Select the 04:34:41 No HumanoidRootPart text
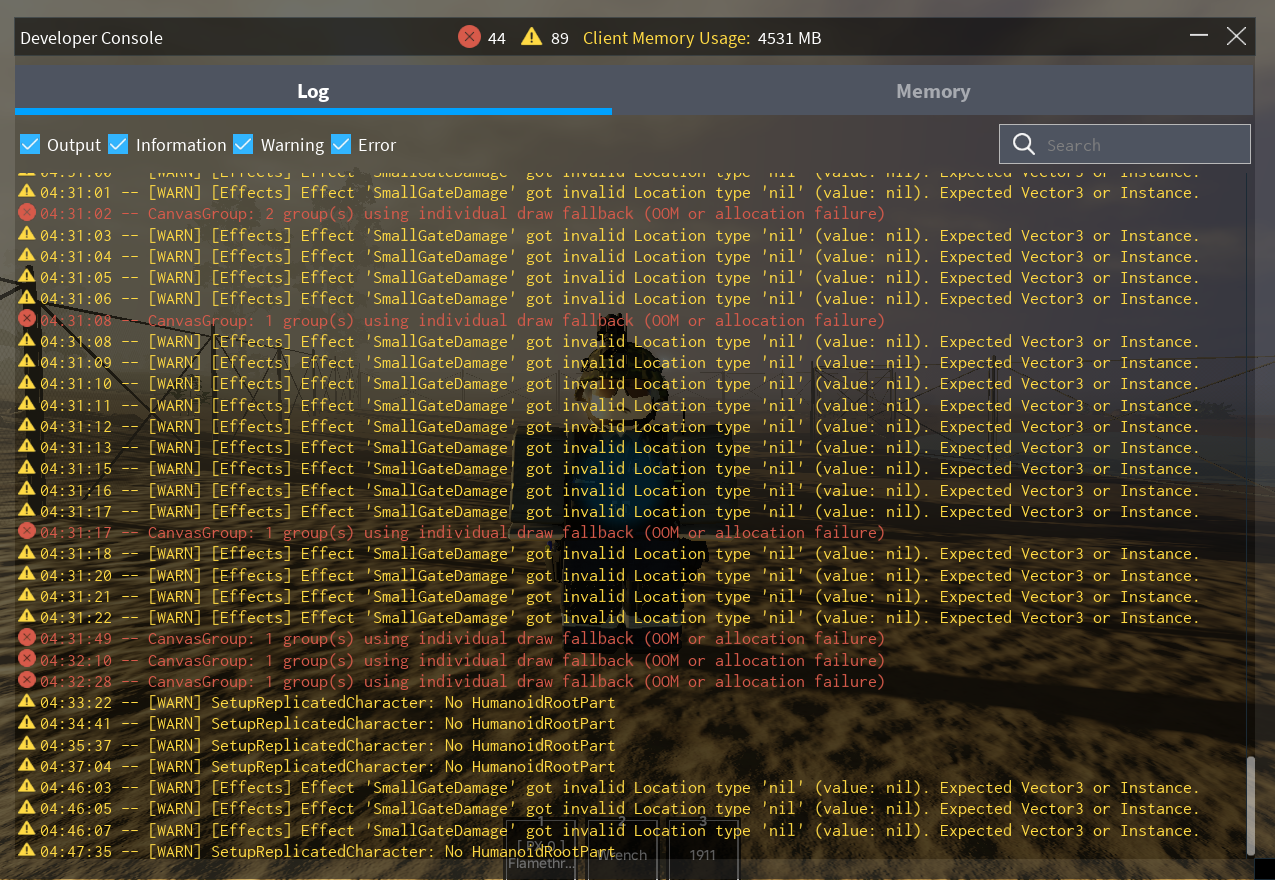This screenshot has width=1275, height=880. pos(328,723)
